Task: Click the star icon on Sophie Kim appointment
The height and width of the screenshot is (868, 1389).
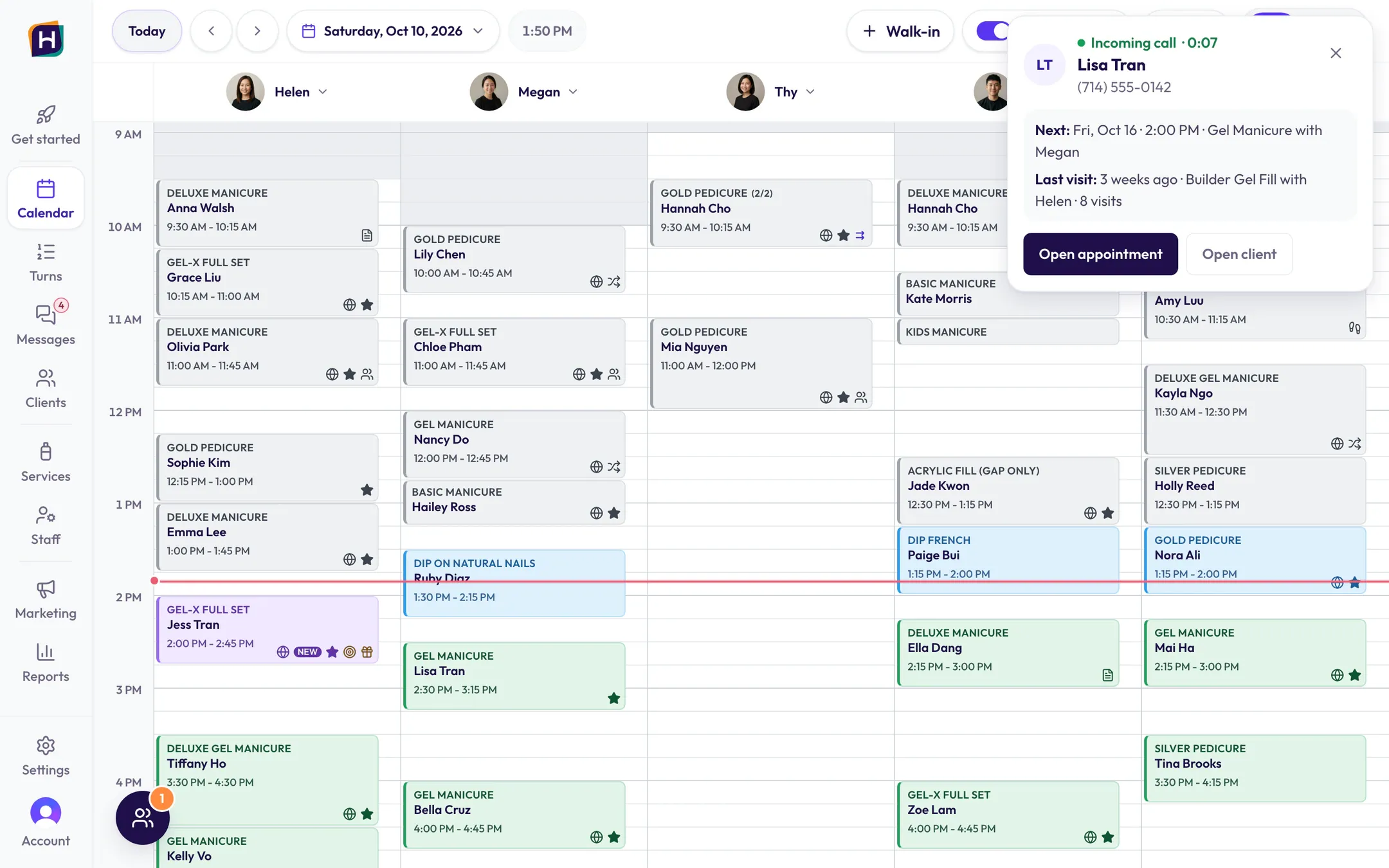Action: point(367,490)
